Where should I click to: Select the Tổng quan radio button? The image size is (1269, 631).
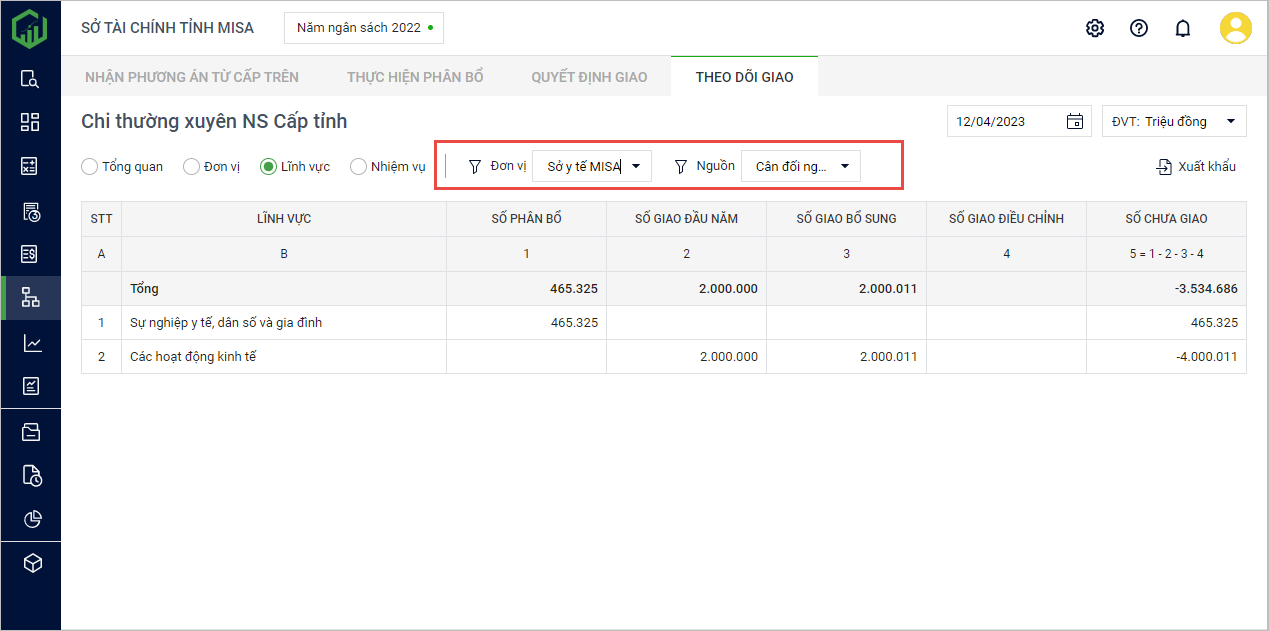(x=90, y=167)
